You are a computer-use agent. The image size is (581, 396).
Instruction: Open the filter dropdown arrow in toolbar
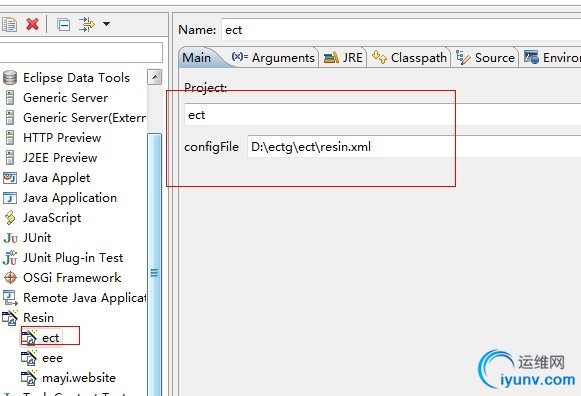[x=106, y=24]
